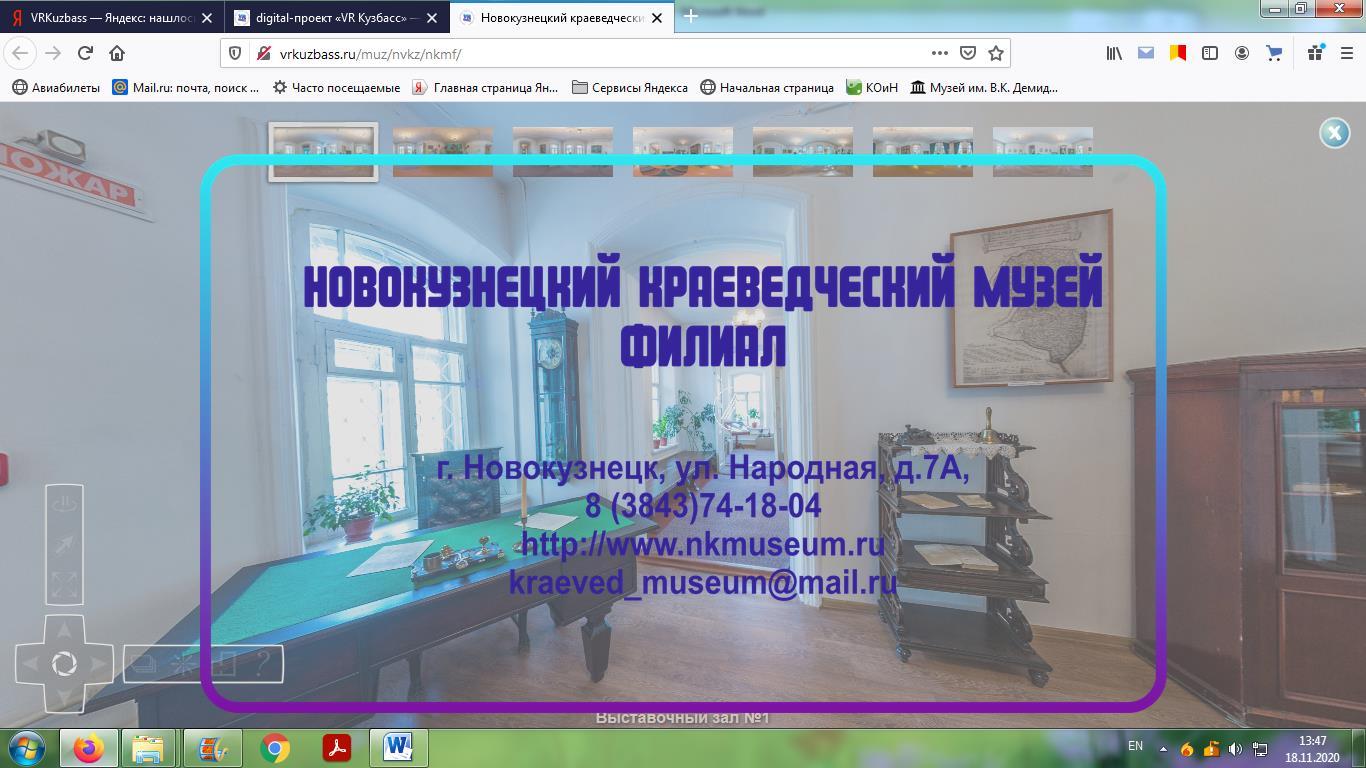Viewport: 1366px width, 768px height.
Task: Change the EN input language
Action: [x=1135, y=746]
